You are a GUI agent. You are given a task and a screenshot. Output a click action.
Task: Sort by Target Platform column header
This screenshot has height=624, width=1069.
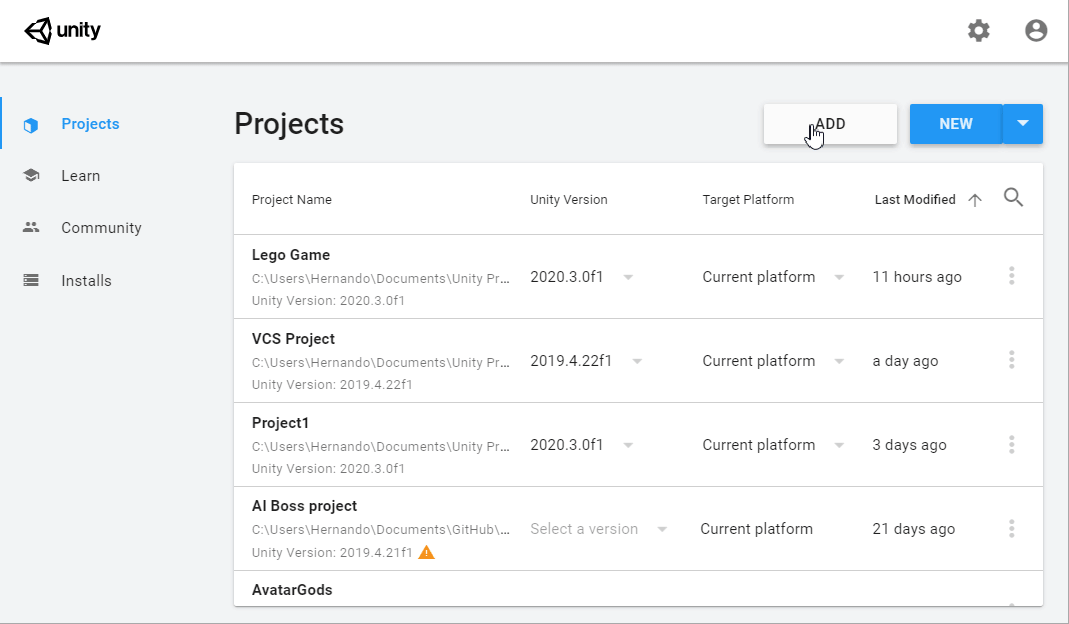(x=748, y=200)
